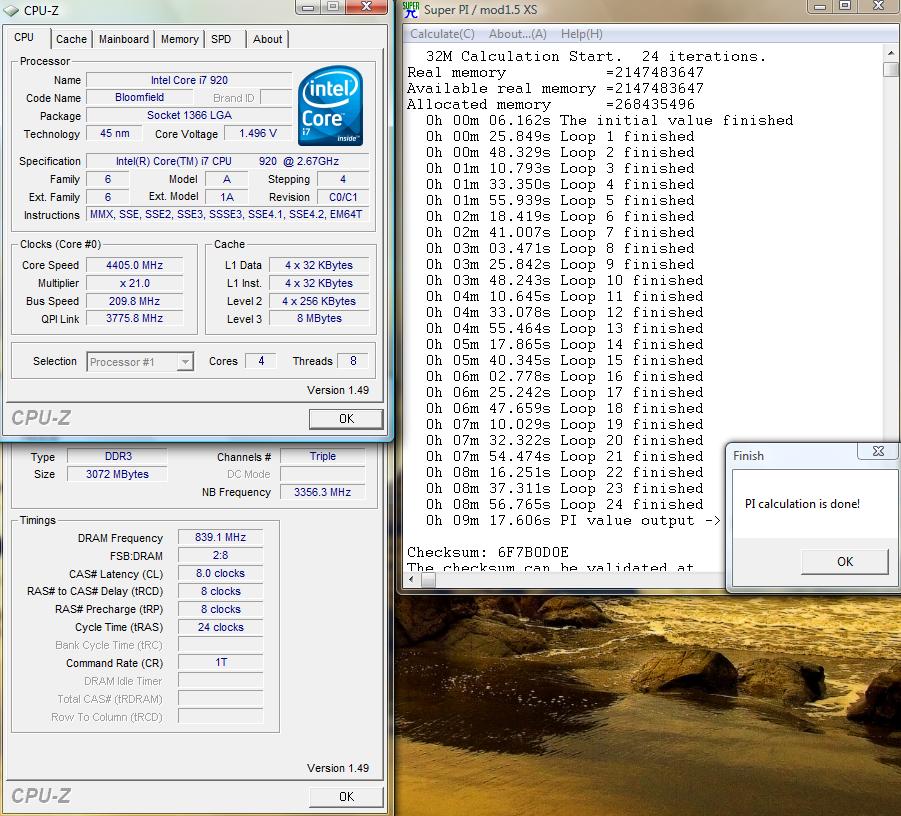The width and height of the screenshot is (901, 816).
Task: Click the processor Name field Intel Core i7 920
Action: tap(189, 80)
